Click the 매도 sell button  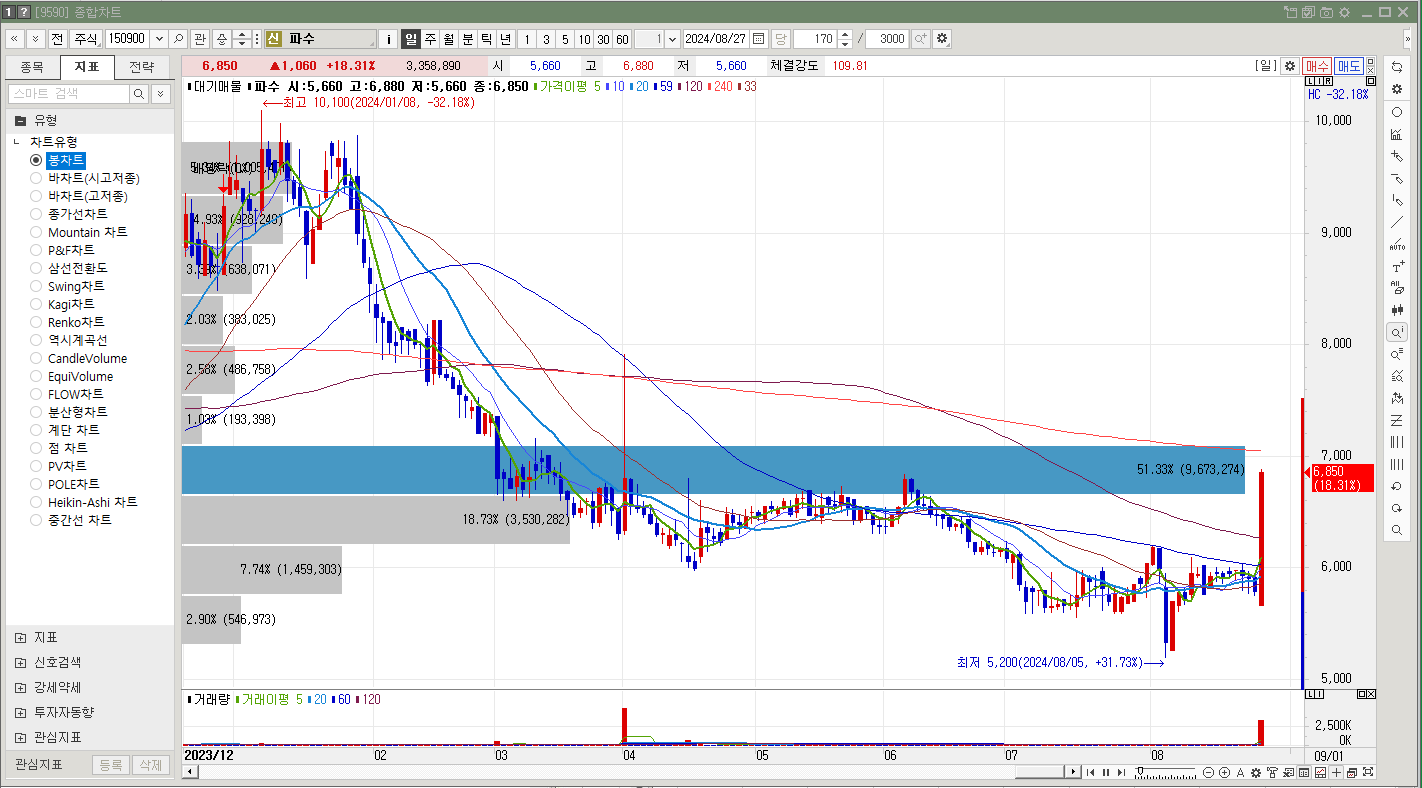pos(1348,65)
